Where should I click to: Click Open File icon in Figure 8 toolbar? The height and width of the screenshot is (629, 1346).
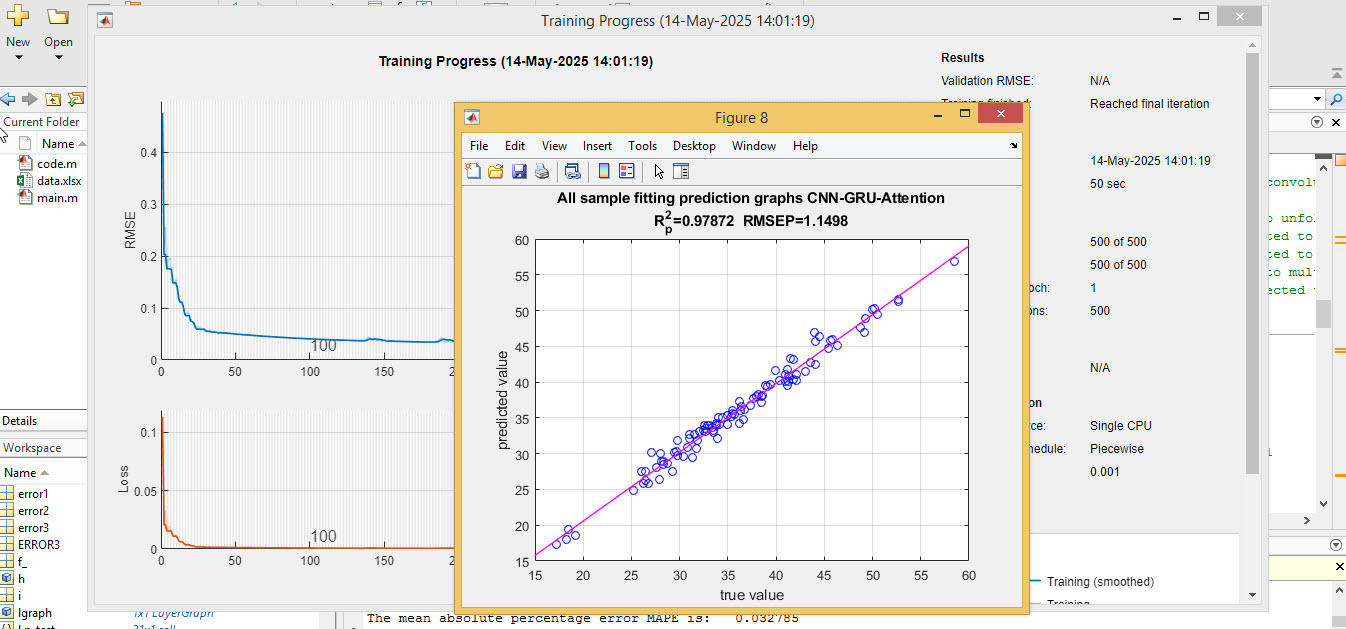point(496,171)
